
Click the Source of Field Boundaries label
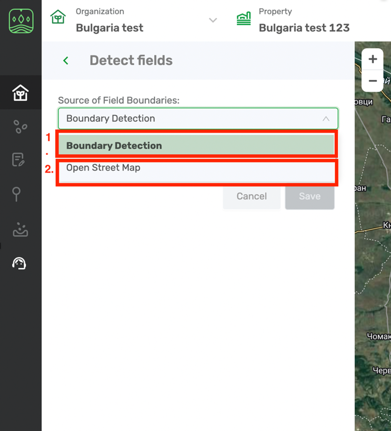pyautogui.click(x=119, y=100)
